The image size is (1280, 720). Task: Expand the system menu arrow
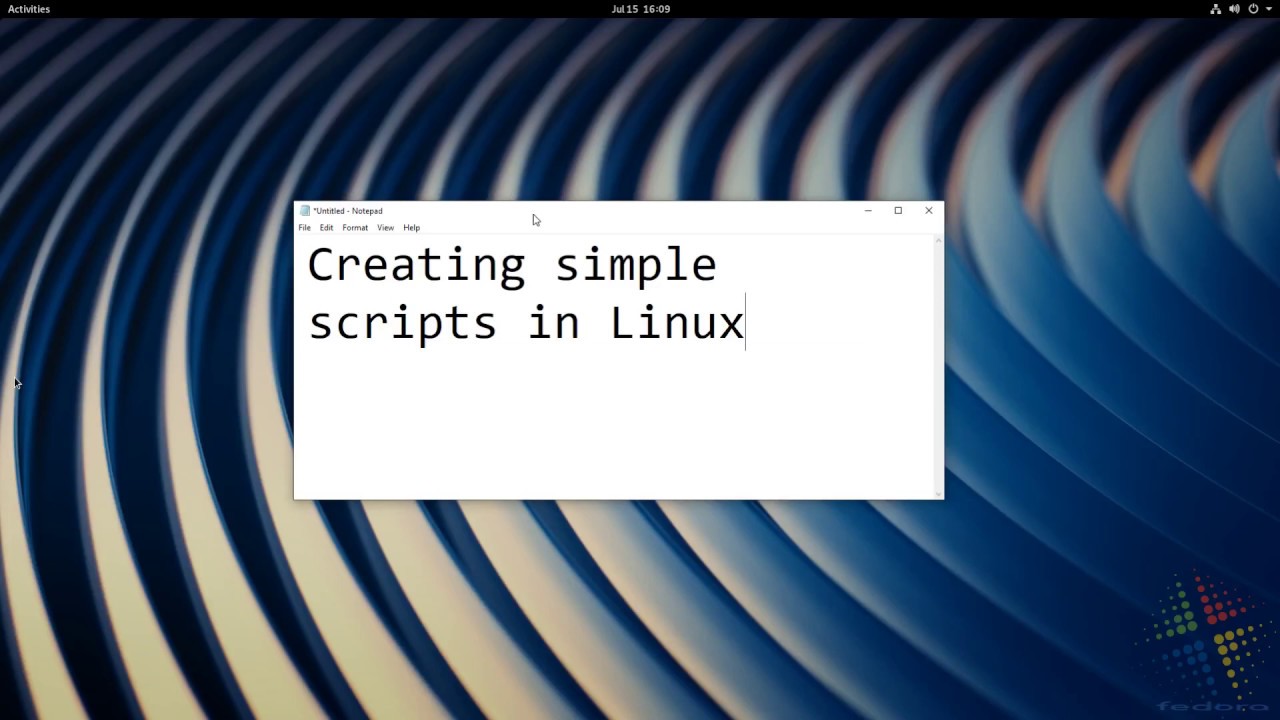click(x=1269, y=9)
